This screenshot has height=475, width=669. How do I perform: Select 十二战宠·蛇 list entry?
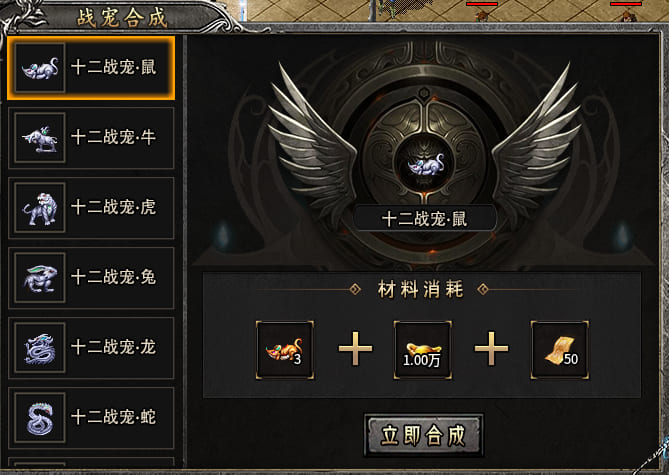tap(91, 418)
